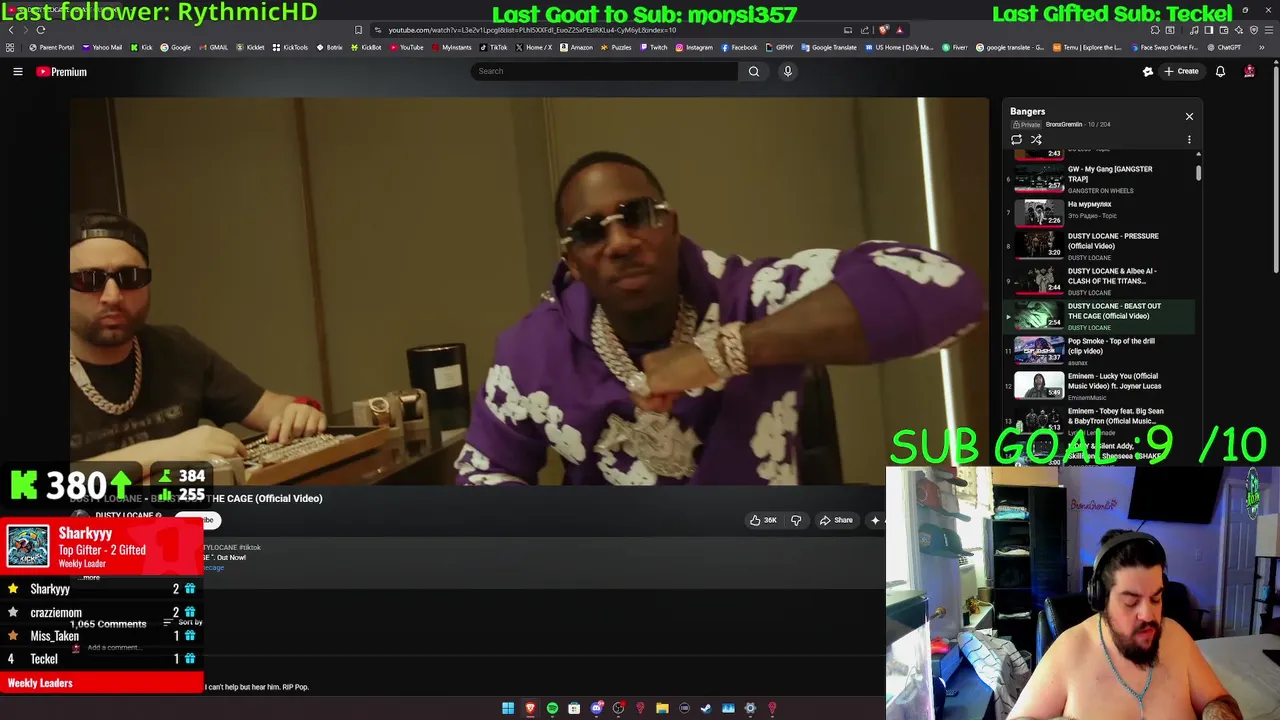1280x720 pixels.
Task: Open Twitch bookmark
Action: pos(654,47)
